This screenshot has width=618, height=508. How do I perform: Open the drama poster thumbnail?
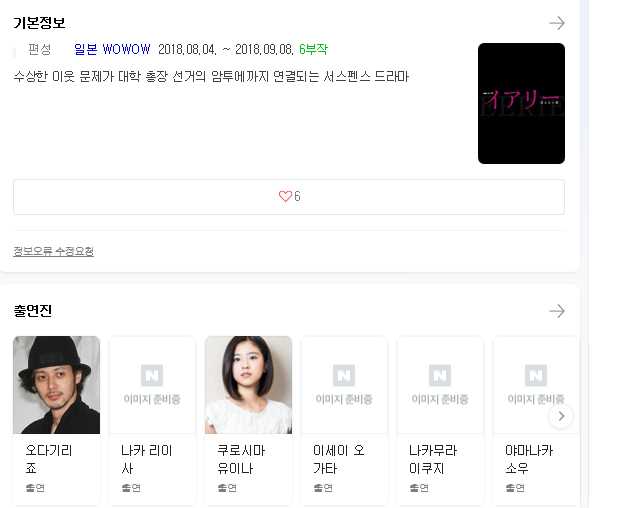(521, 103)
